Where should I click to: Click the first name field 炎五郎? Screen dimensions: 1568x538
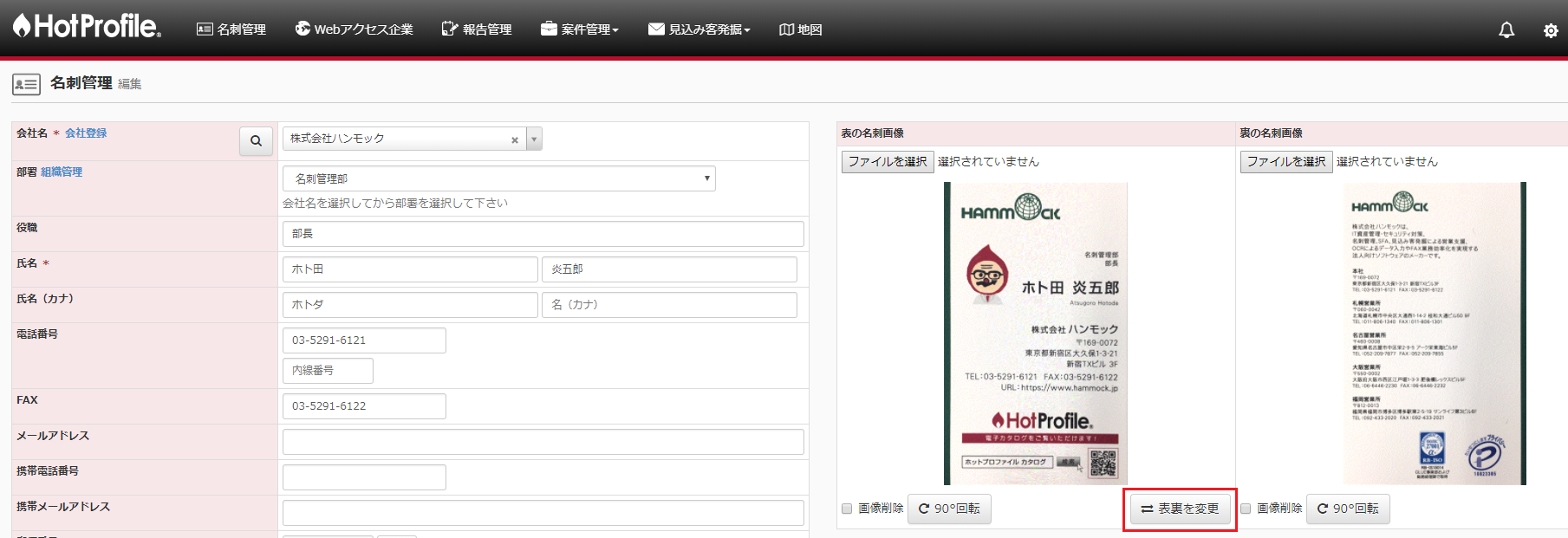(670, 269)
